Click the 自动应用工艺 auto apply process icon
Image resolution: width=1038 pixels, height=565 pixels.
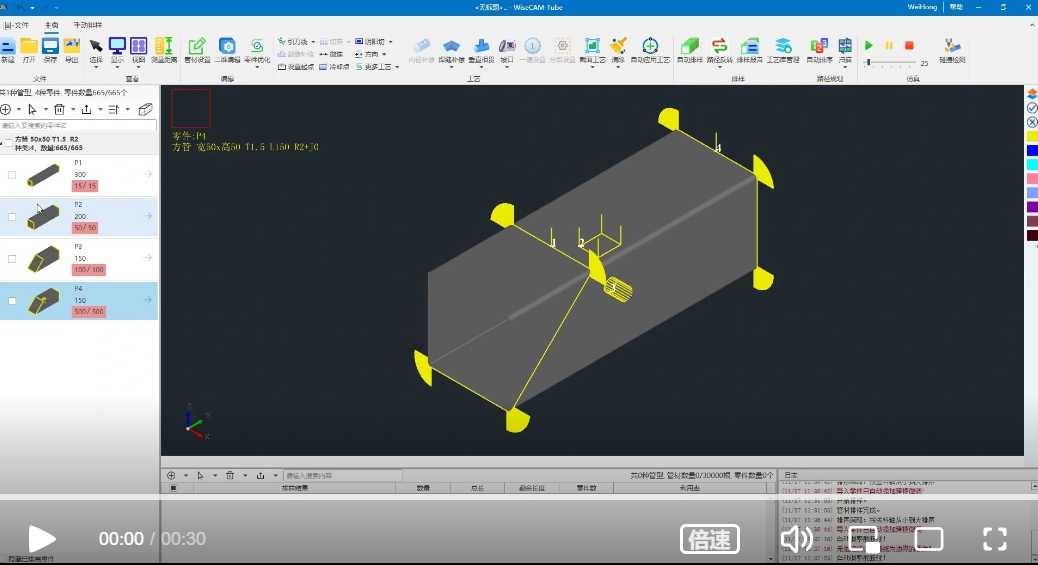point(650,50)
